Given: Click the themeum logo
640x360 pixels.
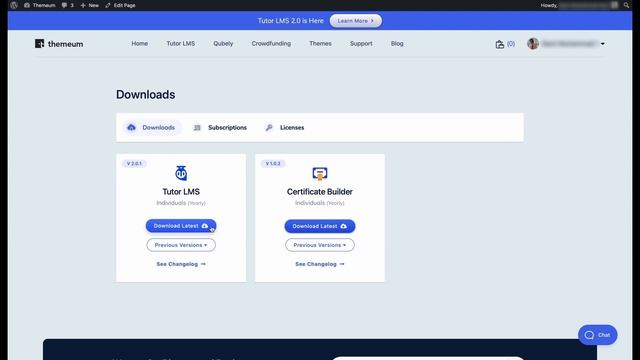Looking at the screenshot, I should click(59, 44).
